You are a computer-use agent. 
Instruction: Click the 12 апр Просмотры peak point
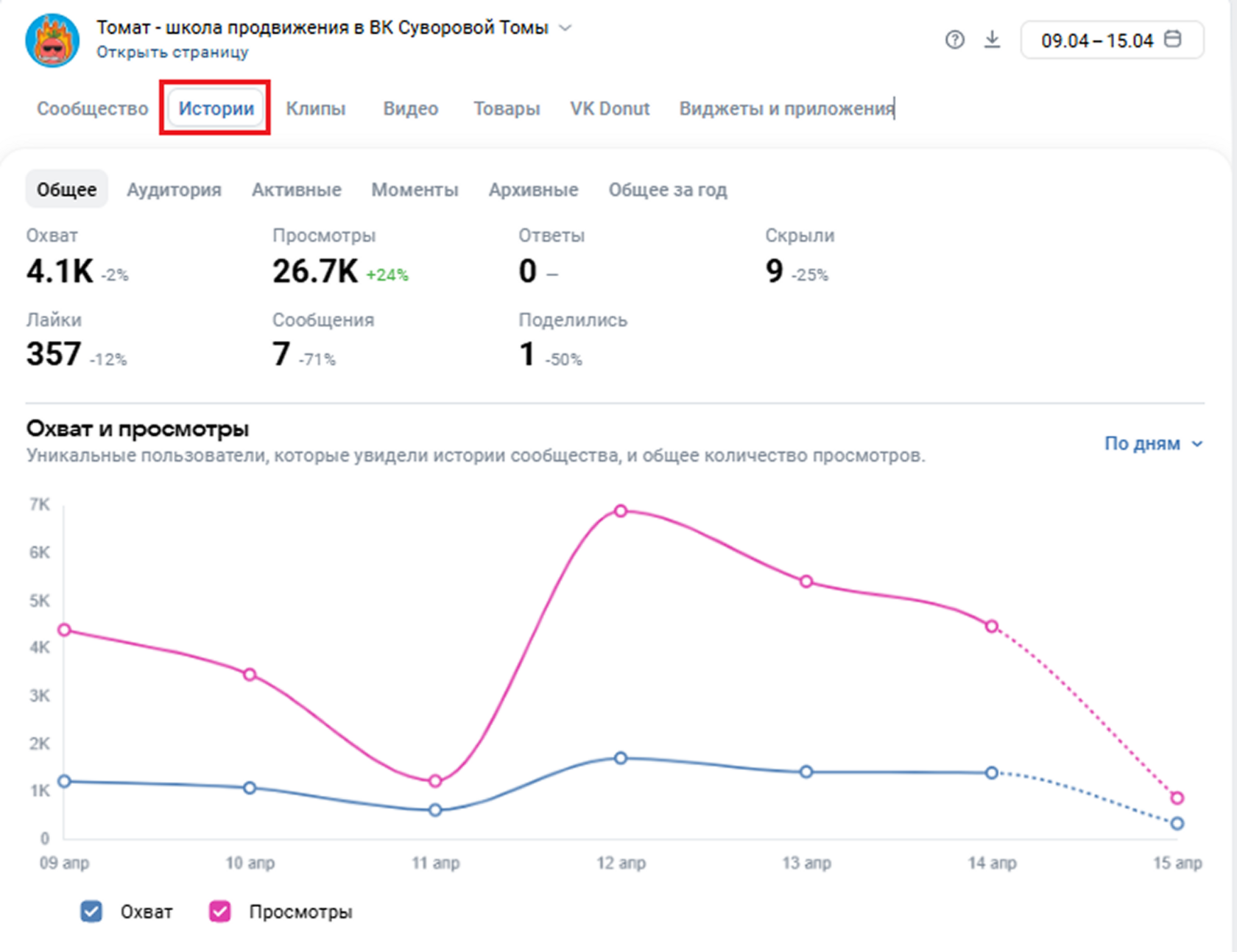point(621,511)
